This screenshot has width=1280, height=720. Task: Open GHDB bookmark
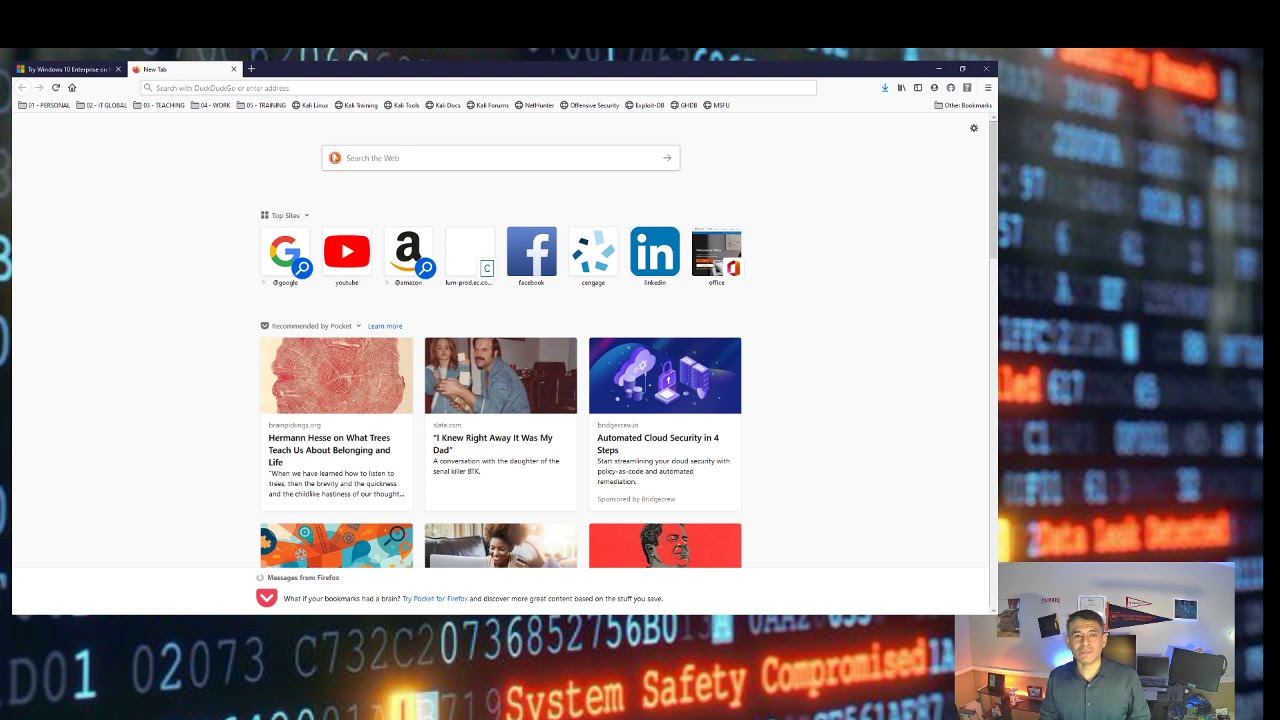coord(684,105)
